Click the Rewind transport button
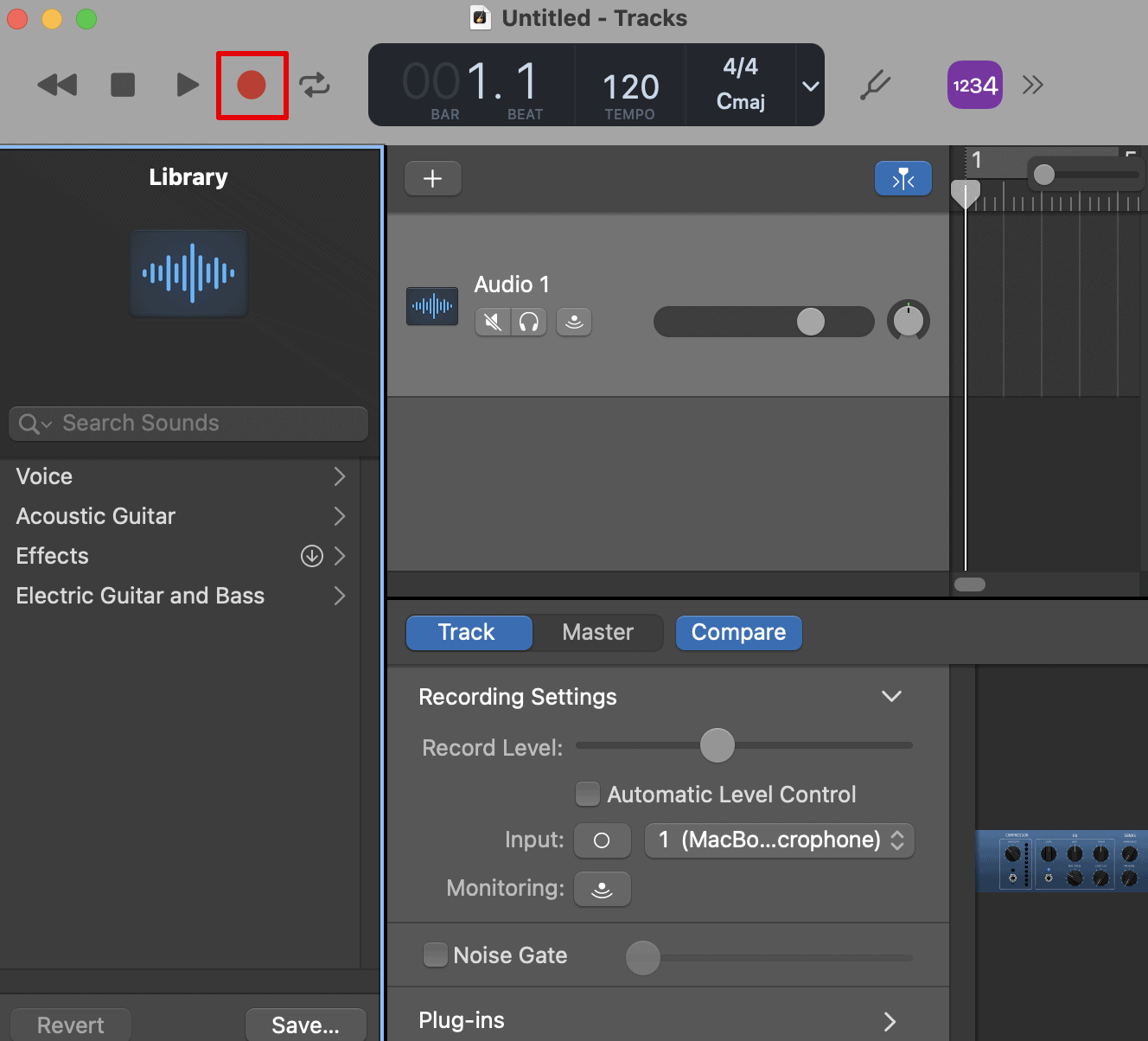Screen dimensions: 1148x1041 click(x=58, y=85)
